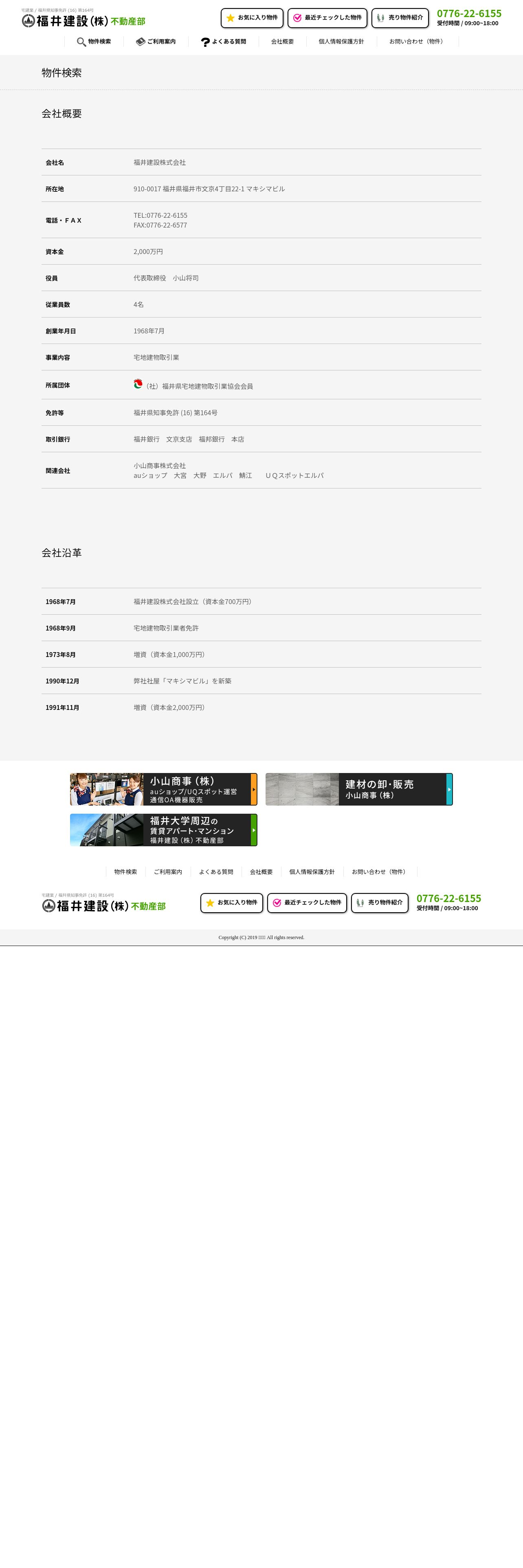This screenshot has width=523, height=1568.
Task: Click checkmark icon on footer 最近チェックした物件
Action: [277, 903]
